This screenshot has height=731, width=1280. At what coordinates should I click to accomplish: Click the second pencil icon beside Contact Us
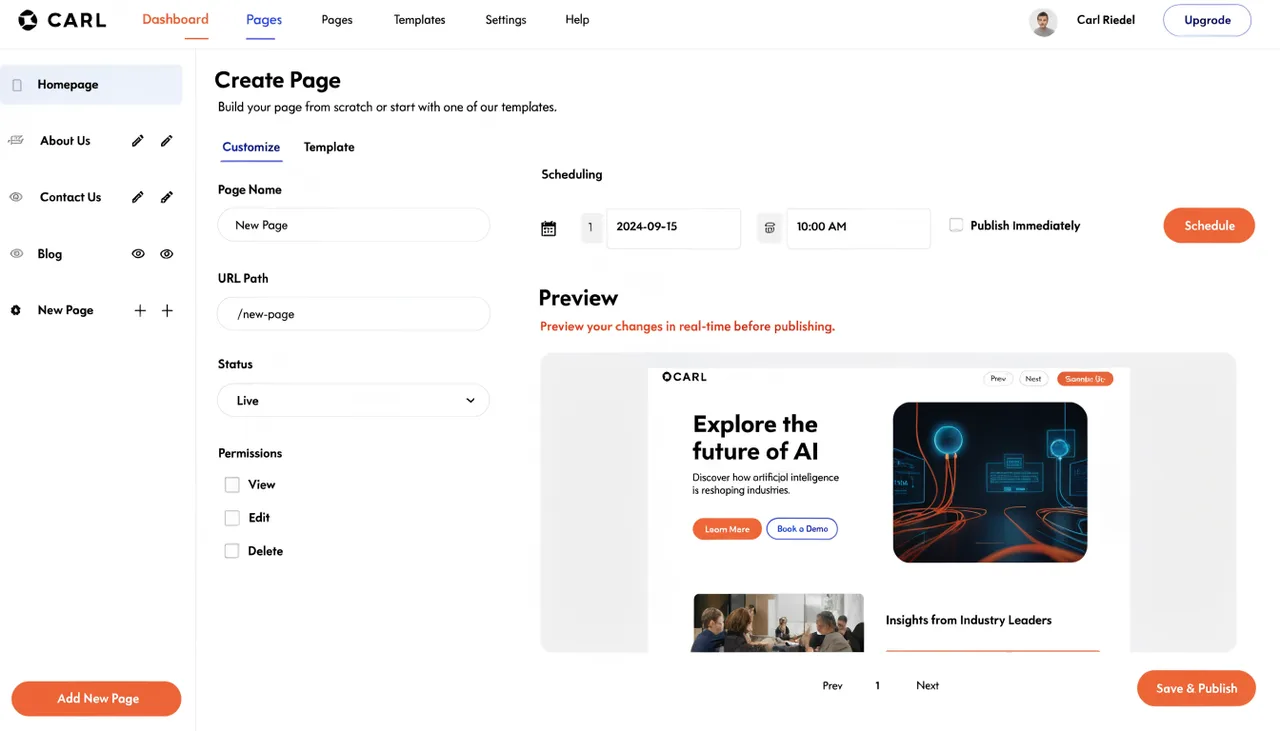(x=167, y=197)
